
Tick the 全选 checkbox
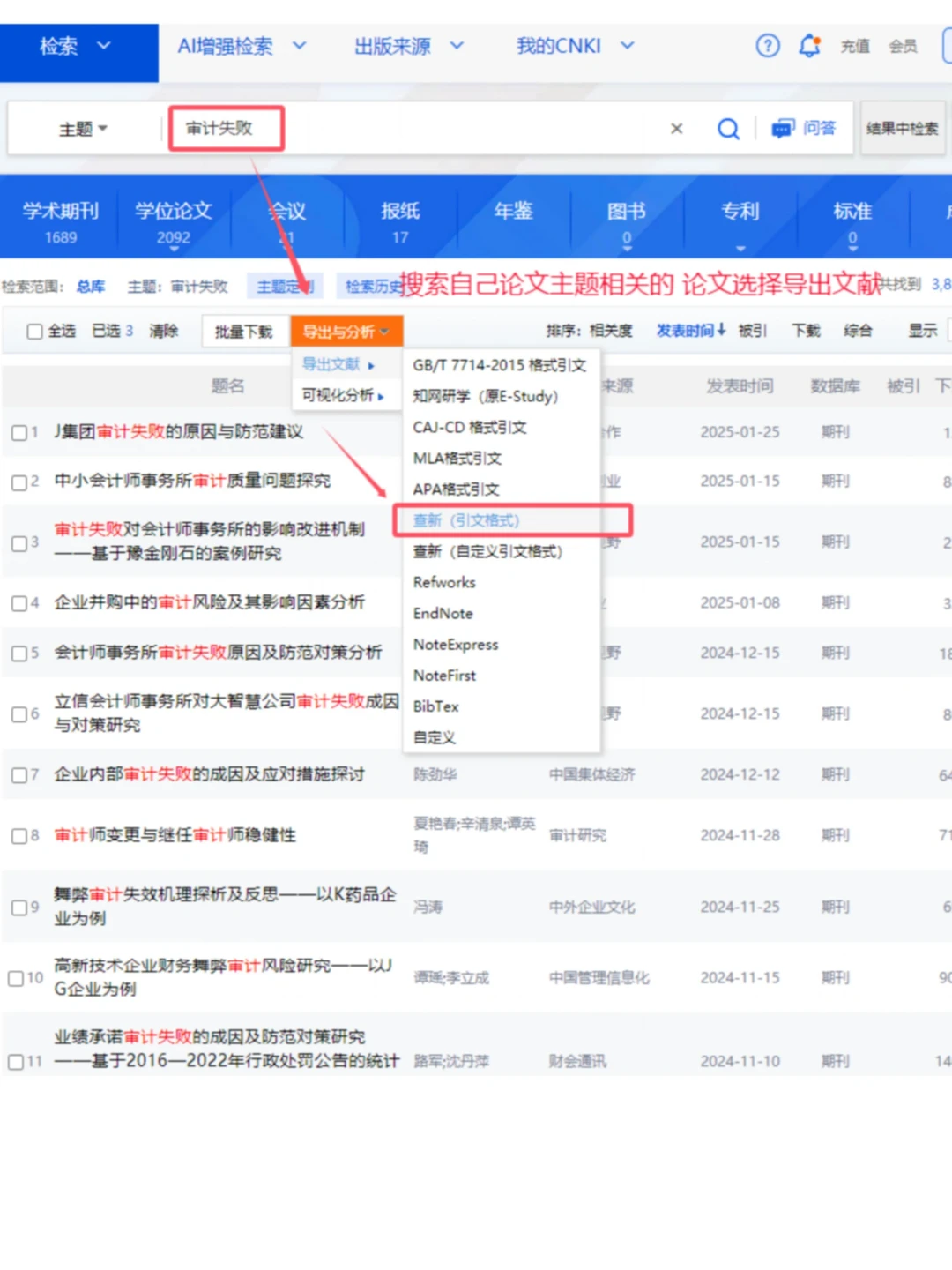35,332
